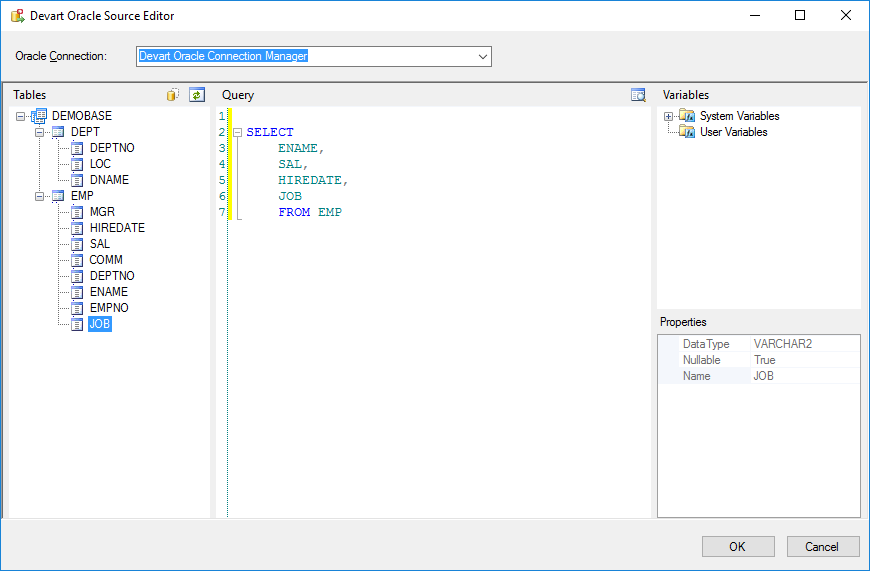The image size is (870, 571).
Task: Collapse the SELECT statement code fold
Action: (237, 132)
